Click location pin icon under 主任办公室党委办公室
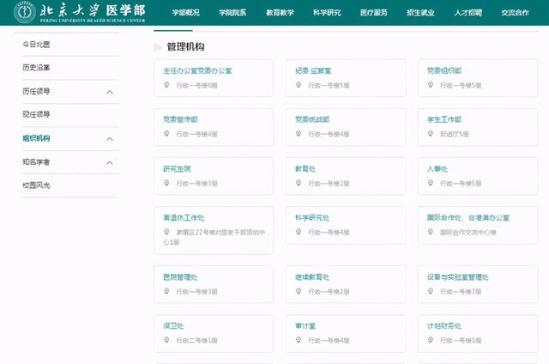Screen dimensions: 549x364 pyautogui.click(x=167, y=85)
